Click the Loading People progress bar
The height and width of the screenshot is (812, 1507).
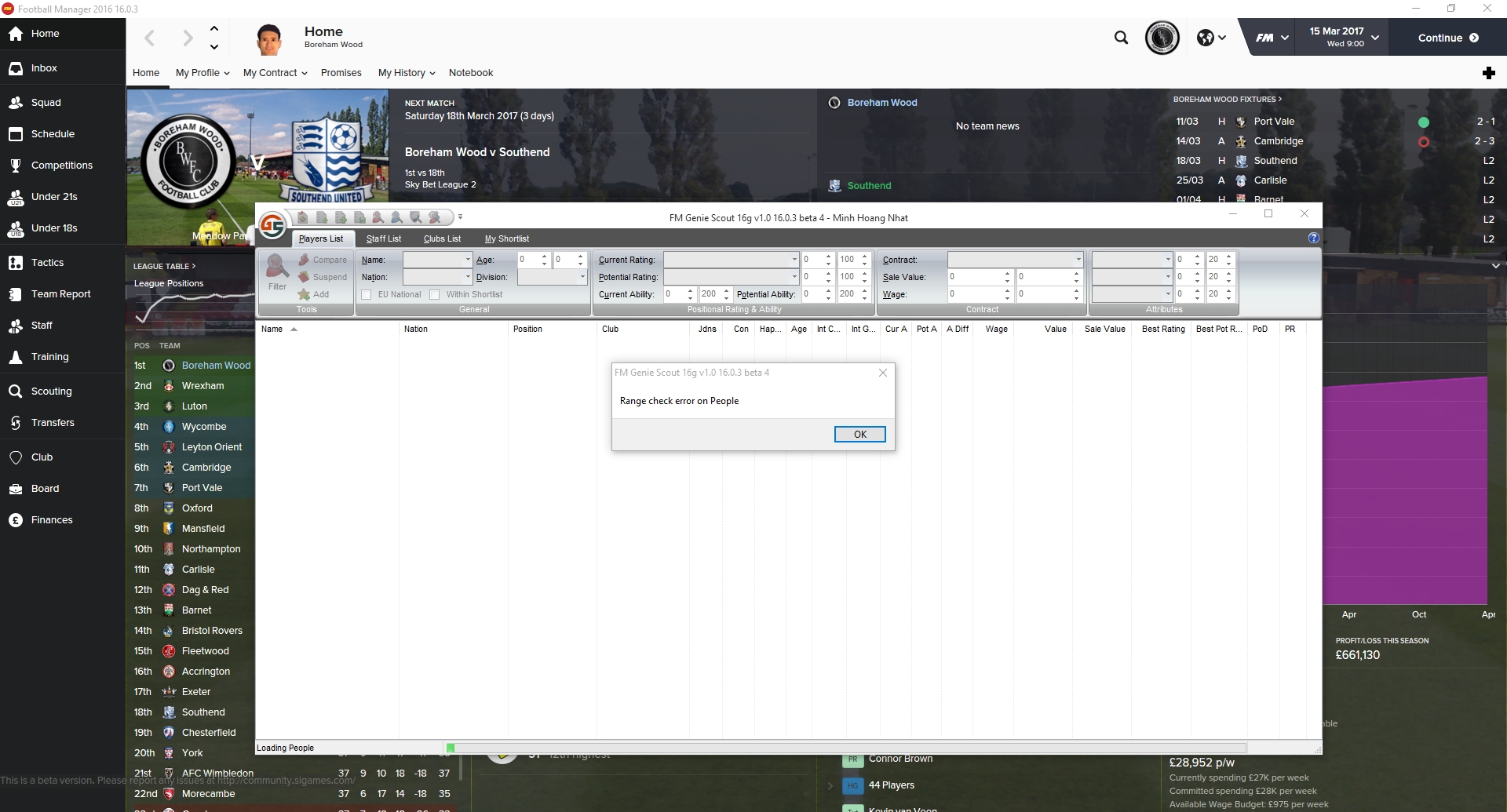[x=845, y=748]
